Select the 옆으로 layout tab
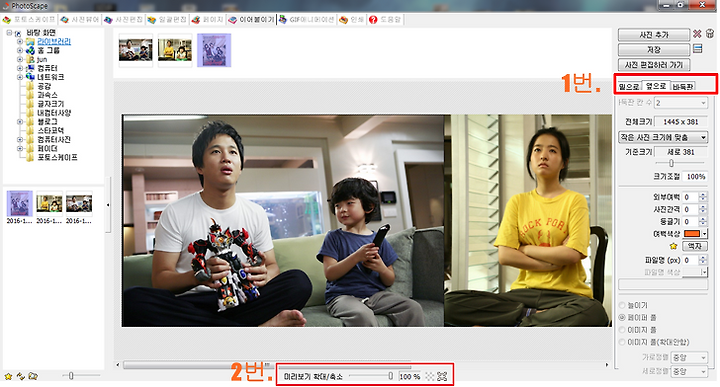The image size is (720, 387). 656,86
